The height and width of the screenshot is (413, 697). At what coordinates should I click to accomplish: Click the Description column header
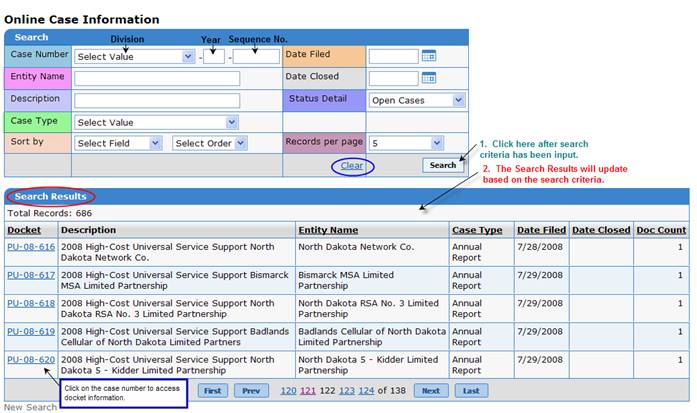88,230
